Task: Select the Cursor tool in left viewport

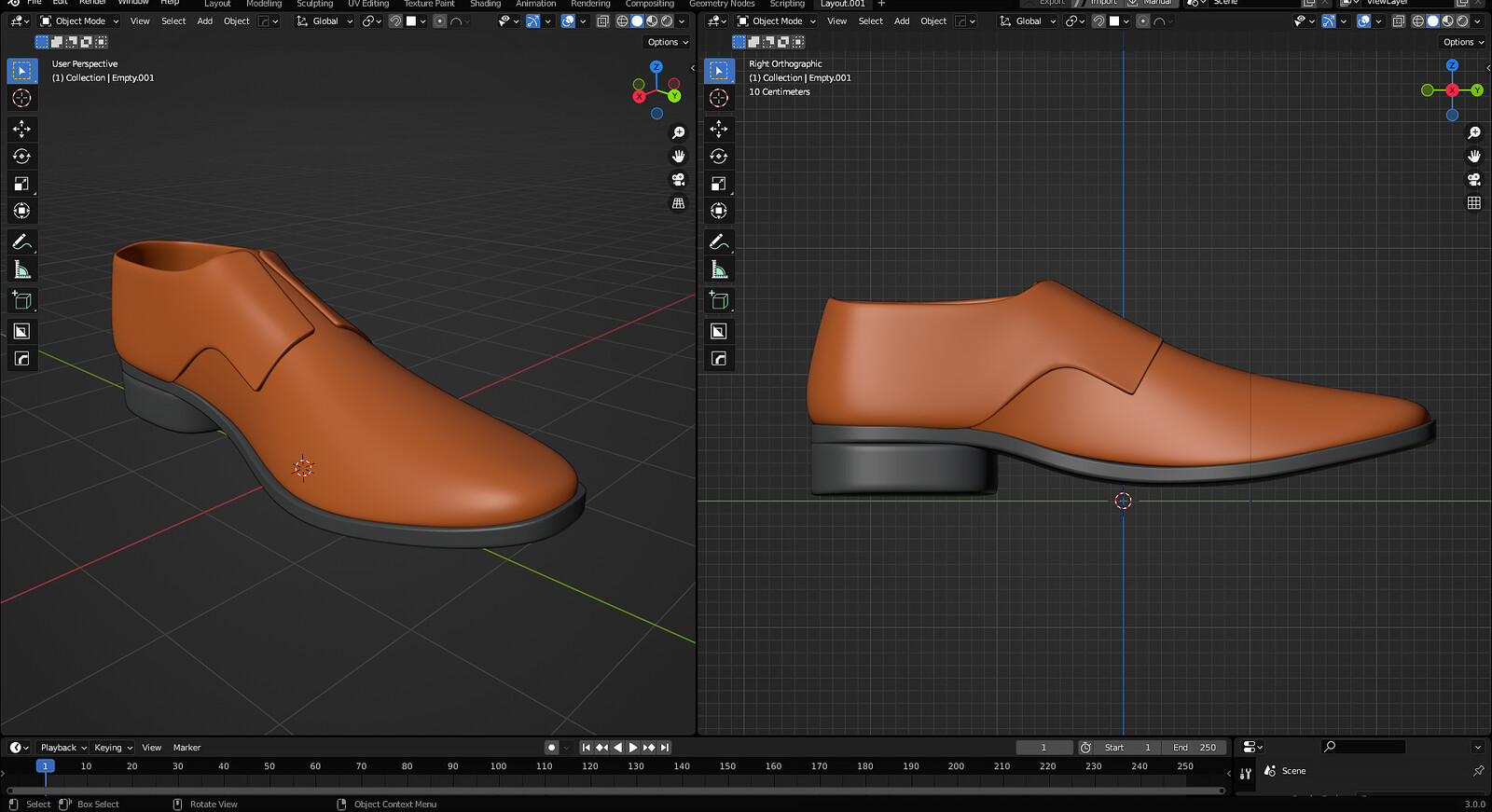Action: click(22, 98)
